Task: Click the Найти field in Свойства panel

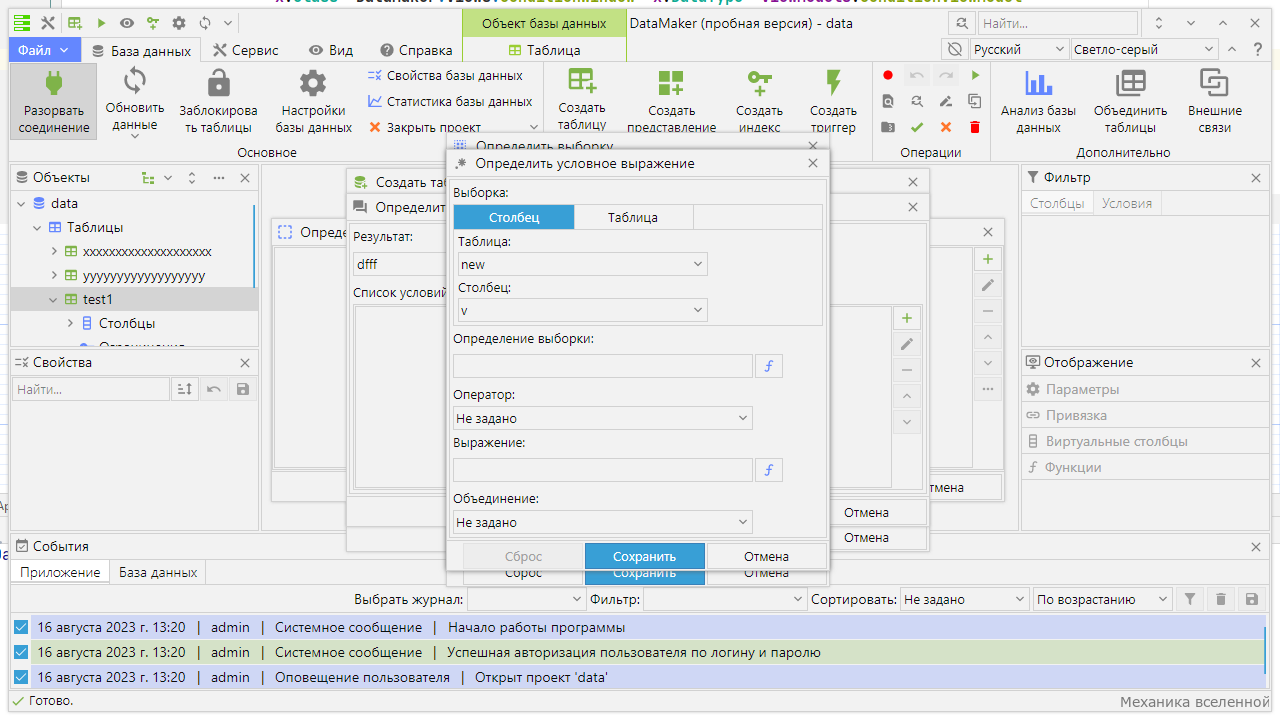Action: [91, 389]
